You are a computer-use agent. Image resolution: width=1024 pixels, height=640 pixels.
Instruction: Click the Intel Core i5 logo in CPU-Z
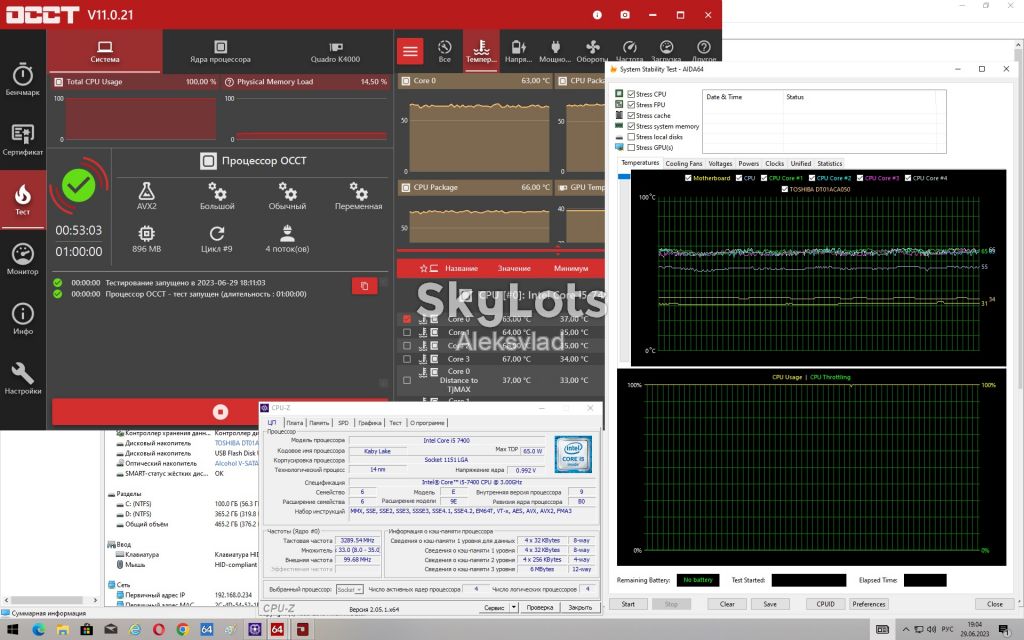573,454
